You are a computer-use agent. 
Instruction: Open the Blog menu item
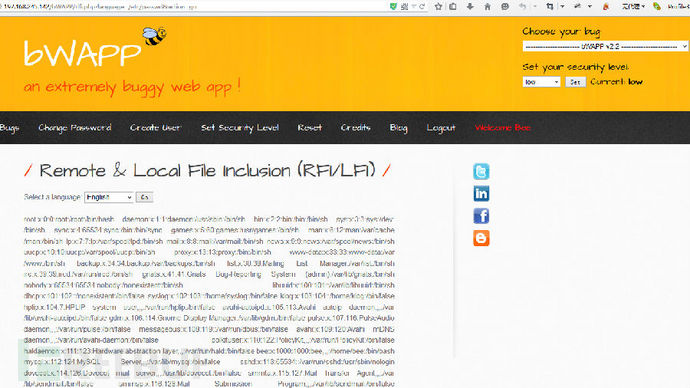point(398,128)
